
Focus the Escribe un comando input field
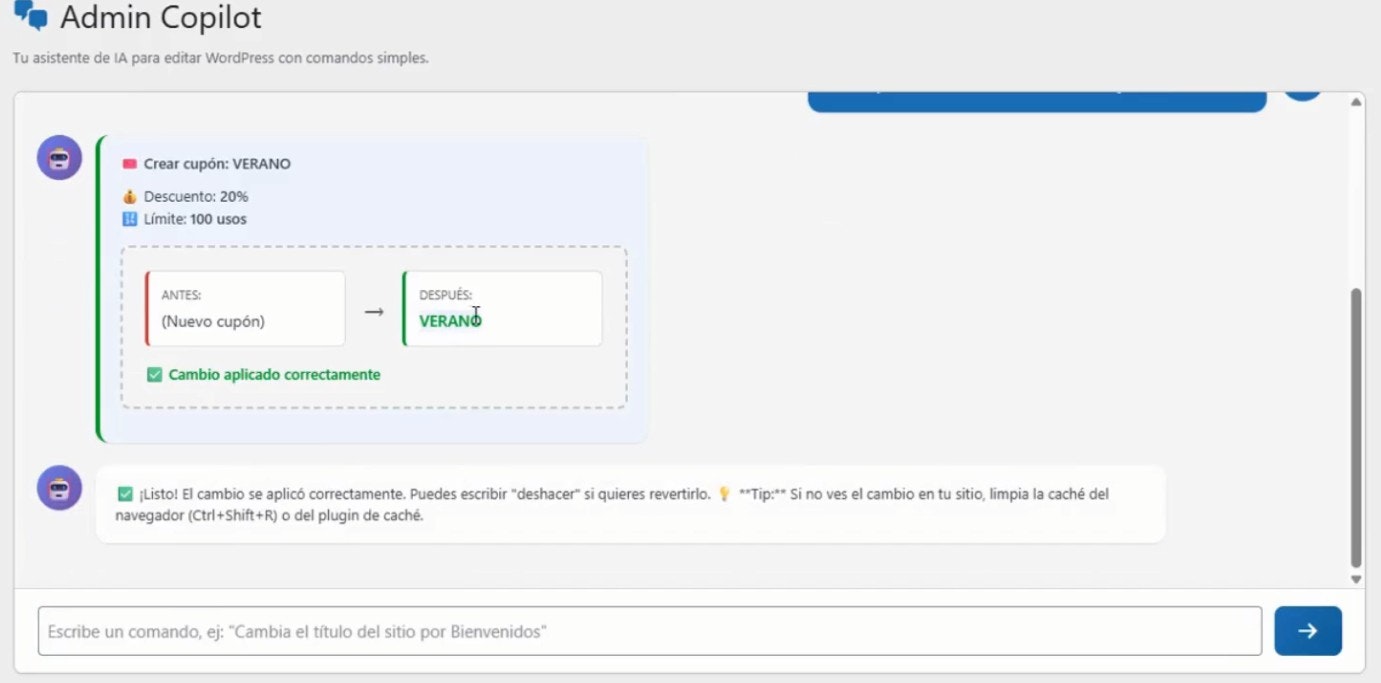pyautogui.click(x=650, y=631)
